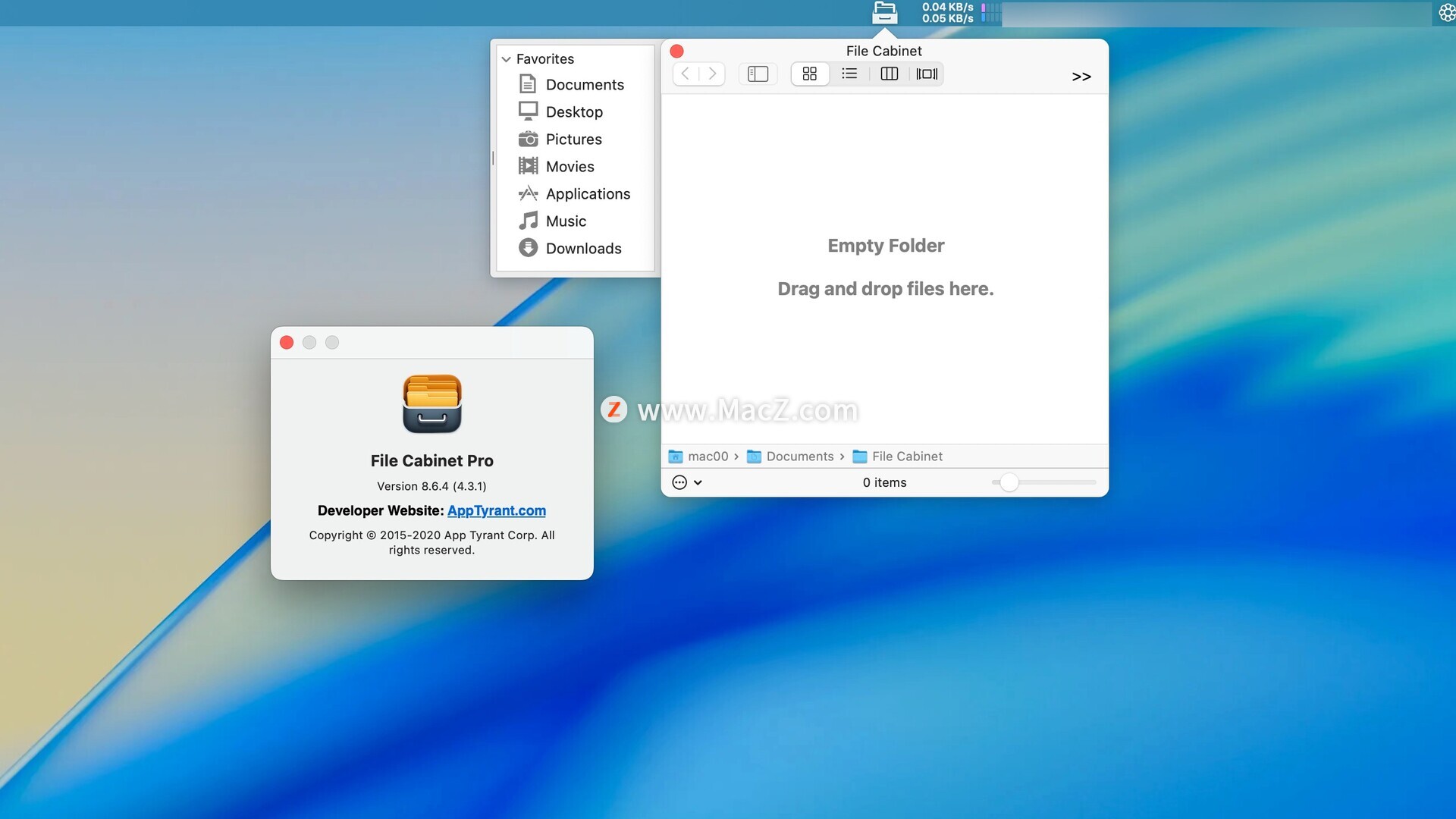Switch to gallery view
The height and width of the screenshot is (819, 1456).
927,74
